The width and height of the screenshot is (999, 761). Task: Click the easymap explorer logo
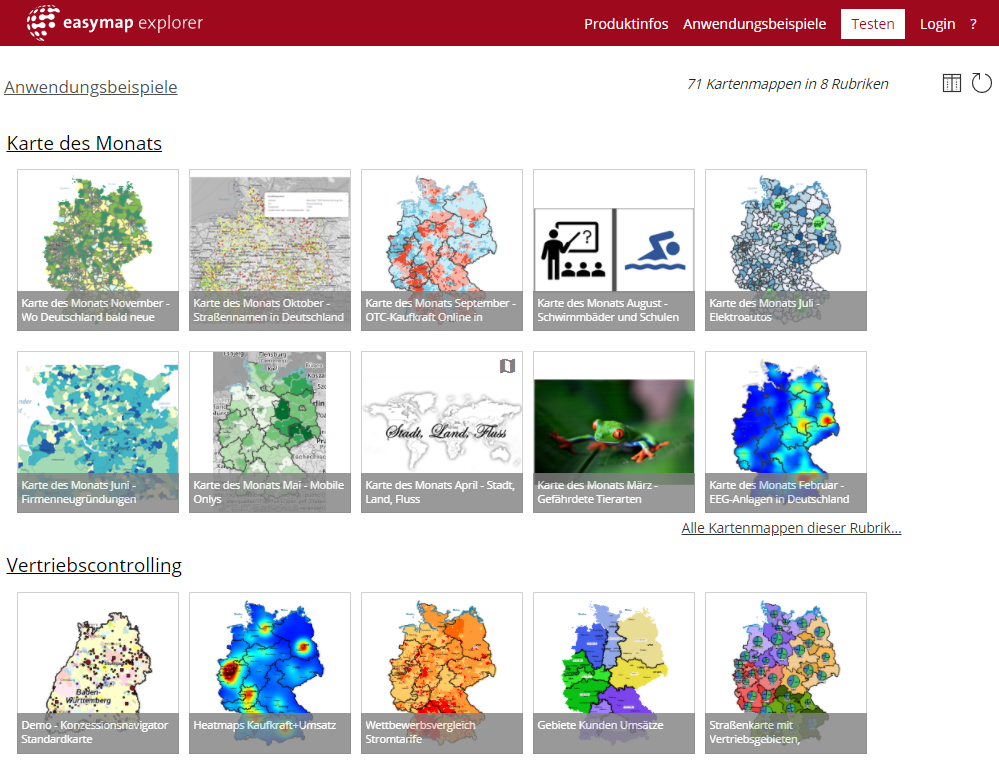pos(115,23)
